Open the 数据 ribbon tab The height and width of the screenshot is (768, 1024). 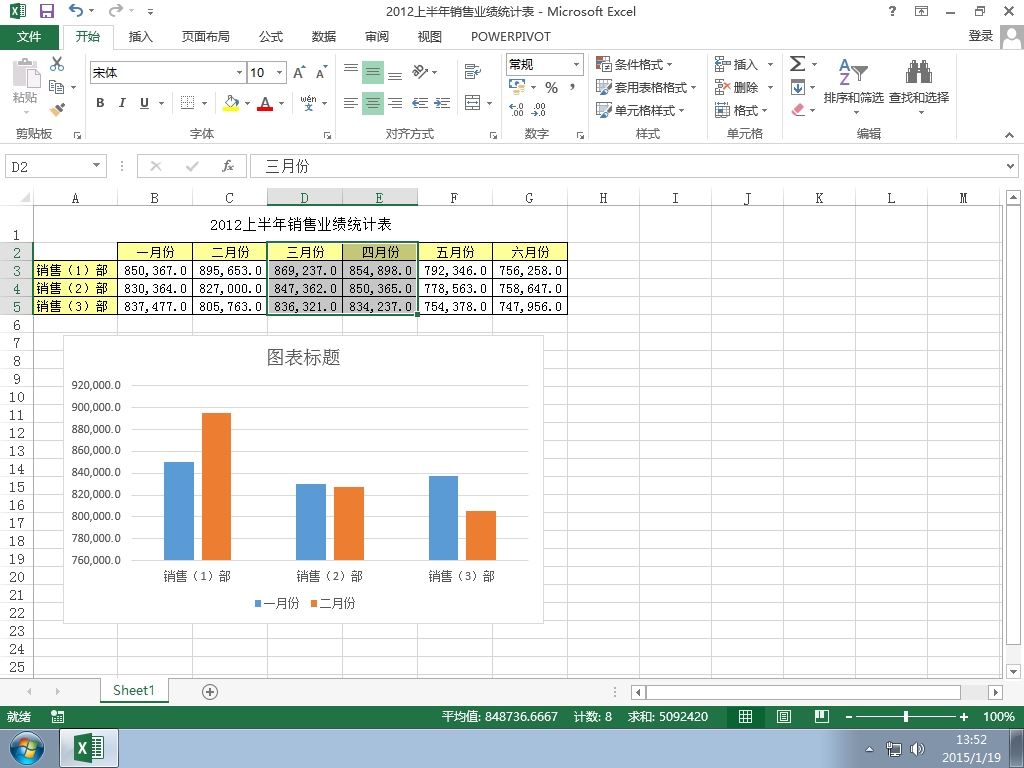coord(323,37)
